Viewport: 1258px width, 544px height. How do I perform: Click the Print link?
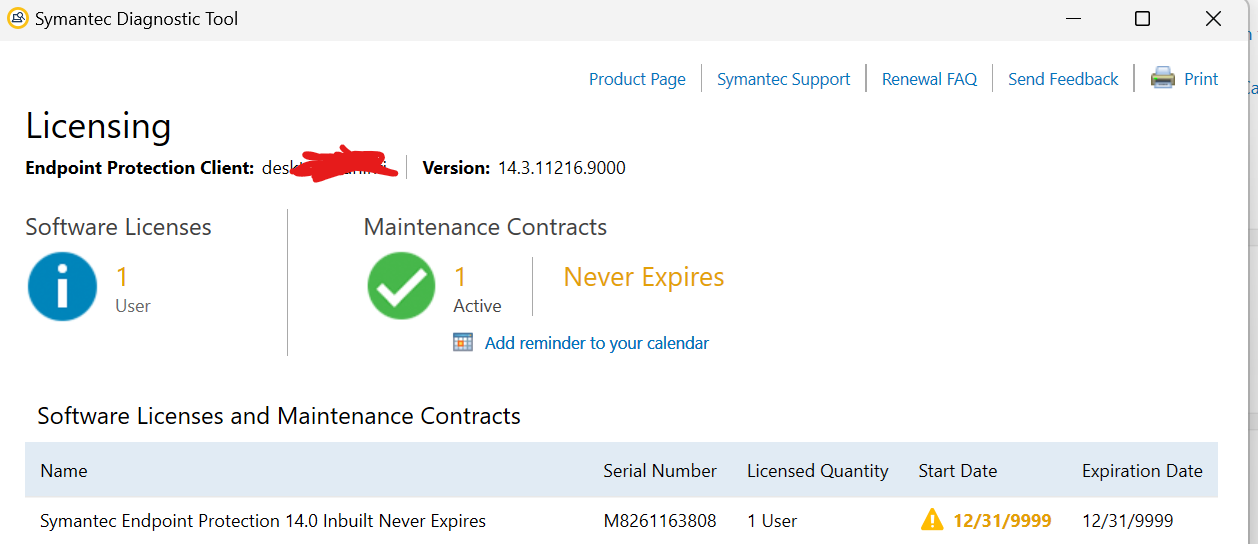(1201, 79)
